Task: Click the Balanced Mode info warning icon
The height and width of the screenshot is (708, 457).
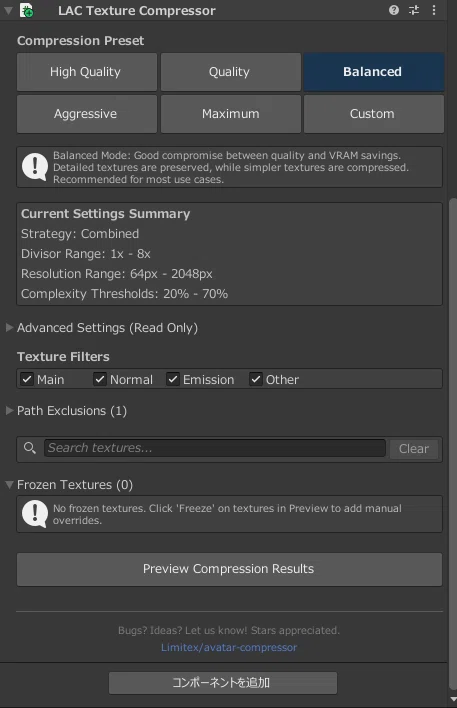Action: [35, 167]
